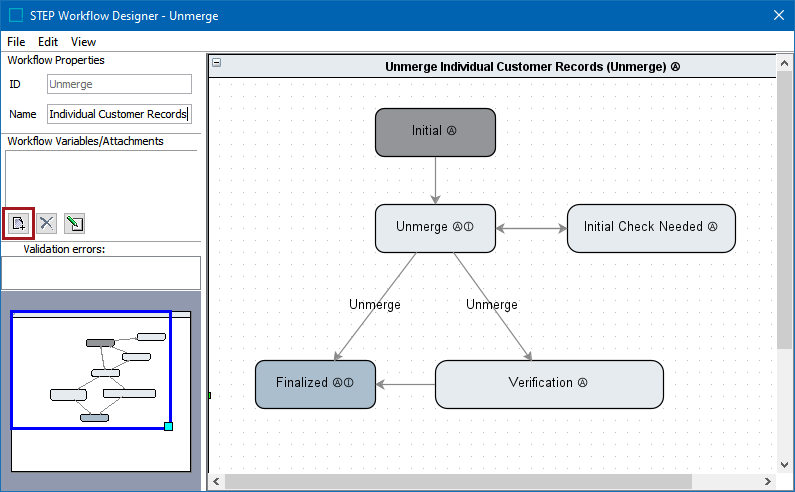Click the Edit variable pencil icon
This screenshot has height=492, width=795.
(75, 223)
